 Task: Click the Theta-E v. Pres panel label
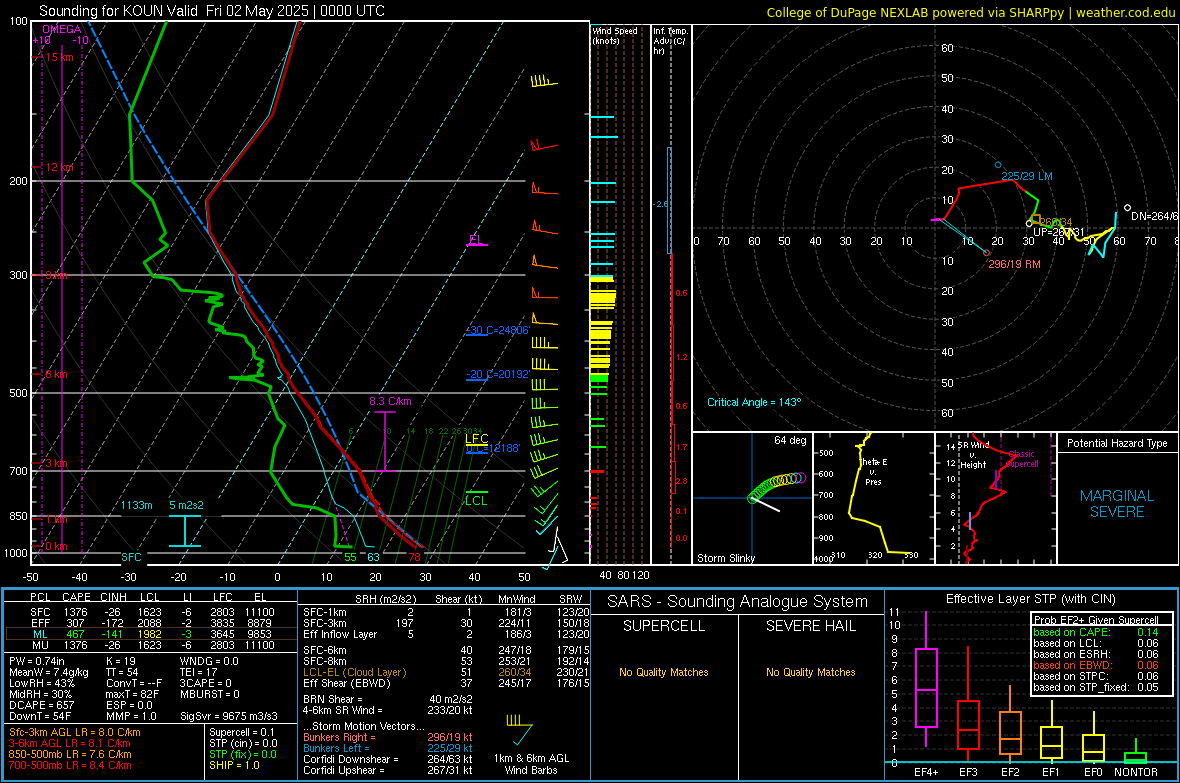874,471
